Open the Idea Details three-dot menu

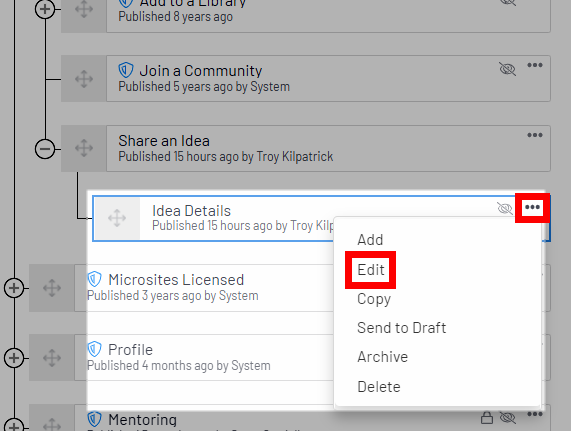532,207
